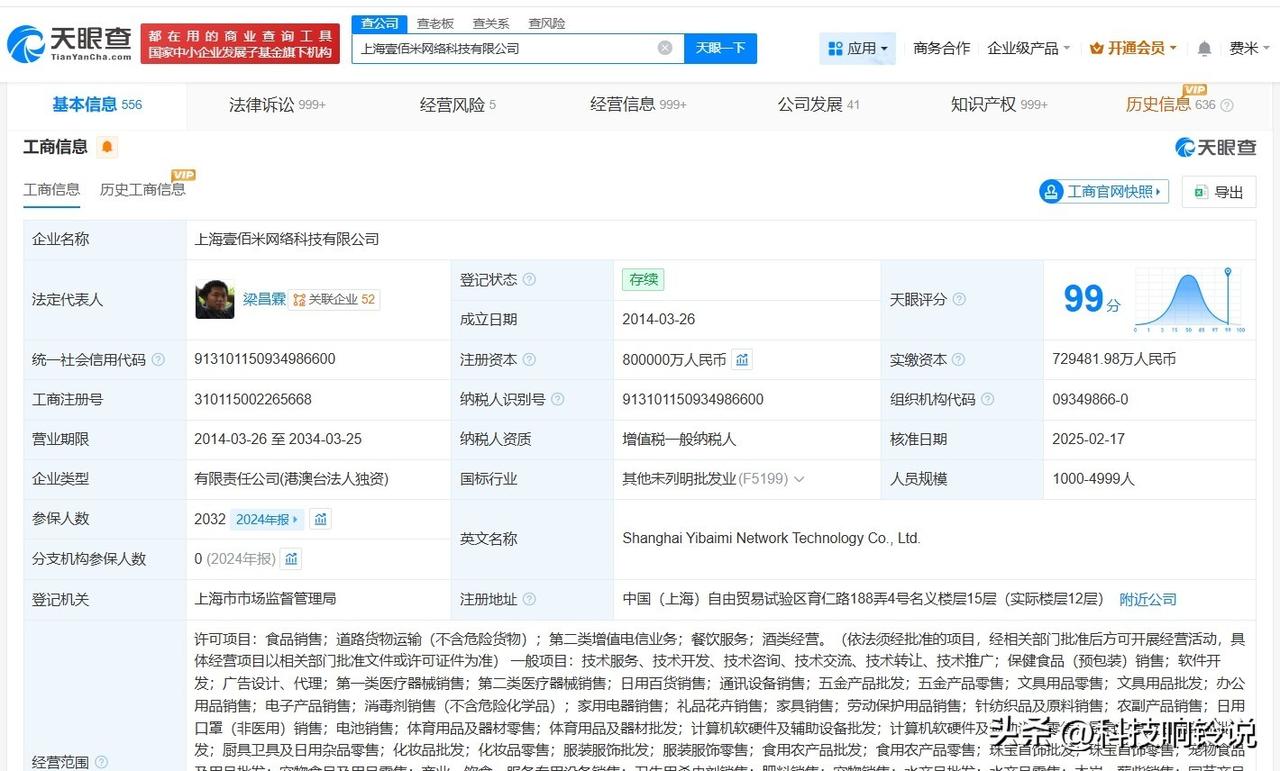Select the 查老板 search tab

point(434,22)
